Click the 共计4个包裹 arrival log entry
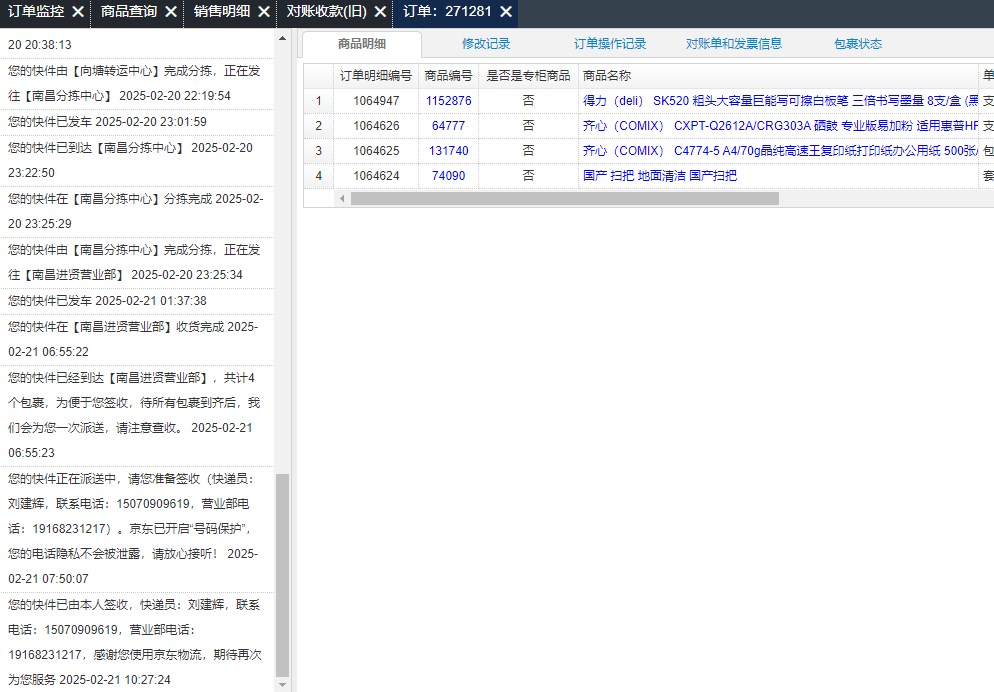This screenshot has width=994, height=692. 137,415
